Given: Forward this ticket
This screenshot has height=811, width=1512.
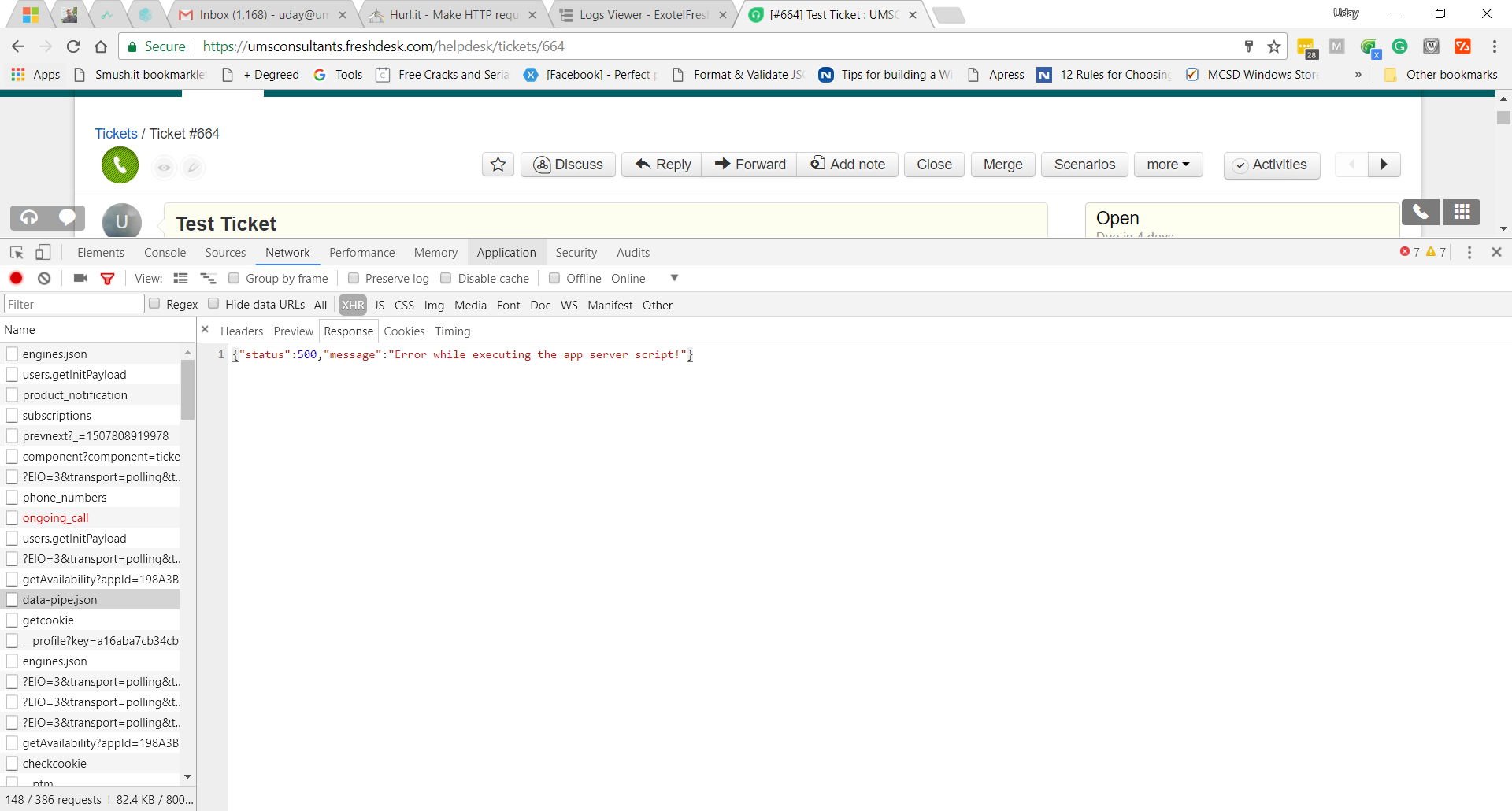Looking at the screenshot, I should (750, 165).
